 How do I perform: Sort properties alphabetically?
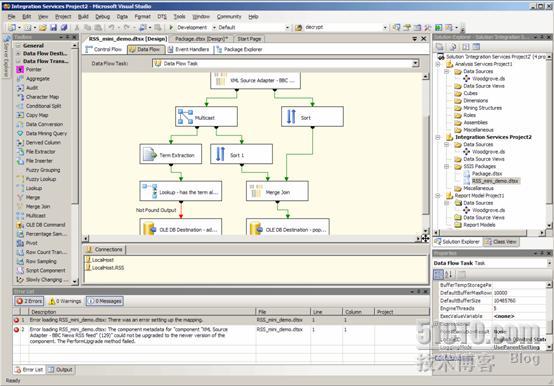(449, 274)
